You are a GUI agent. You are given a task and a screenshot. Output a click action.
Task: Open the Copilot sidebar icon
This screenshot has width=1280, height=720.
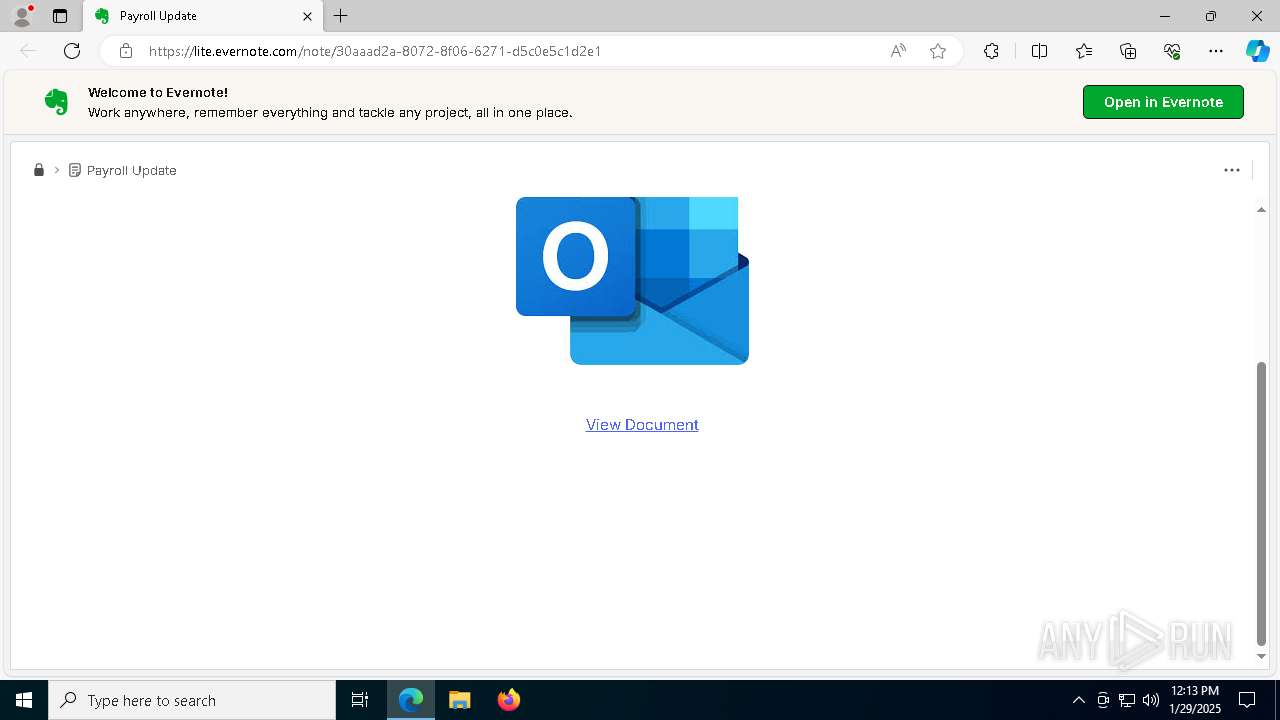[1258, 51]
